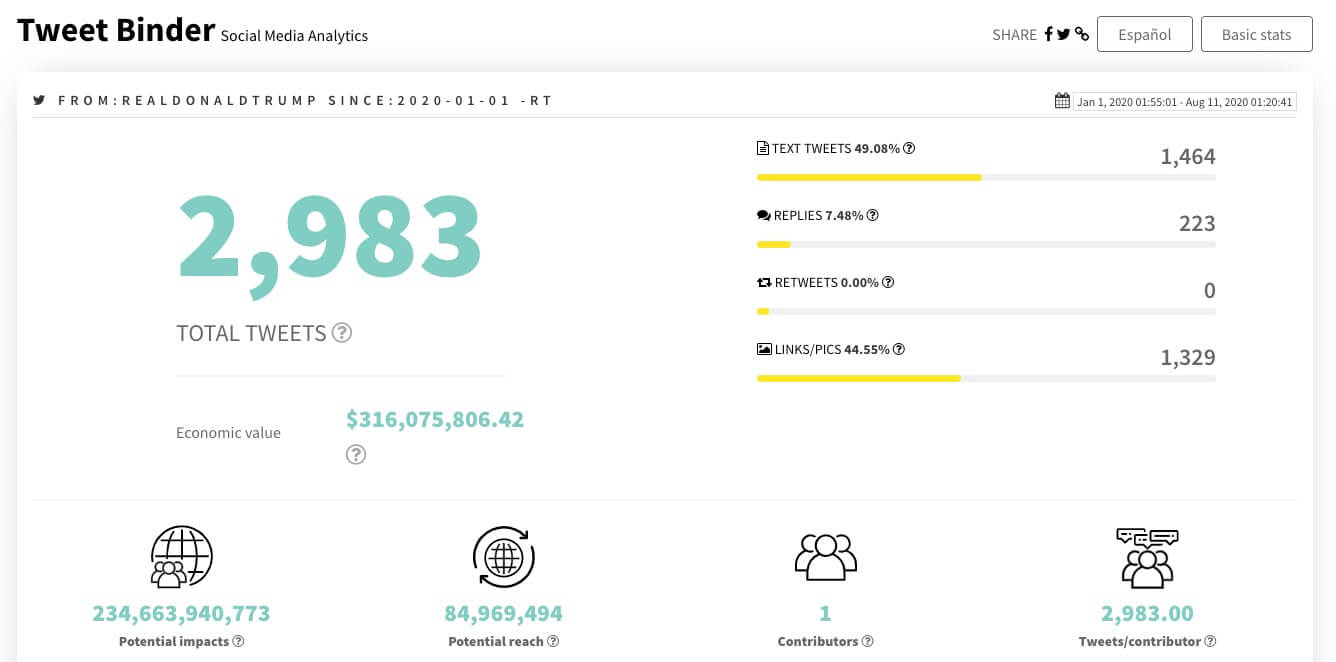Open the calendar date icon
The image size is (1336, 662).
(1062, 101)
